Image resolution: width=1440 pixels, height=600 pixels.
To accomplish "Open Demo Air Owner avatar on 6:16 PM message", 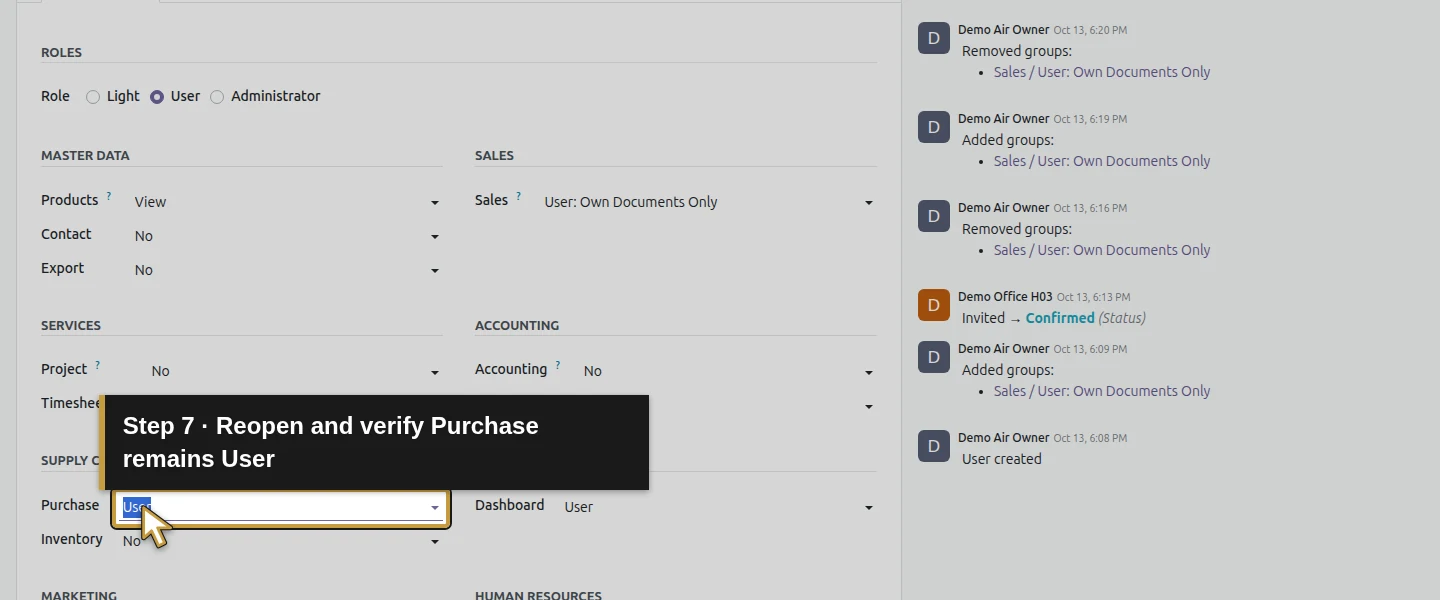I will click(934, 216).
